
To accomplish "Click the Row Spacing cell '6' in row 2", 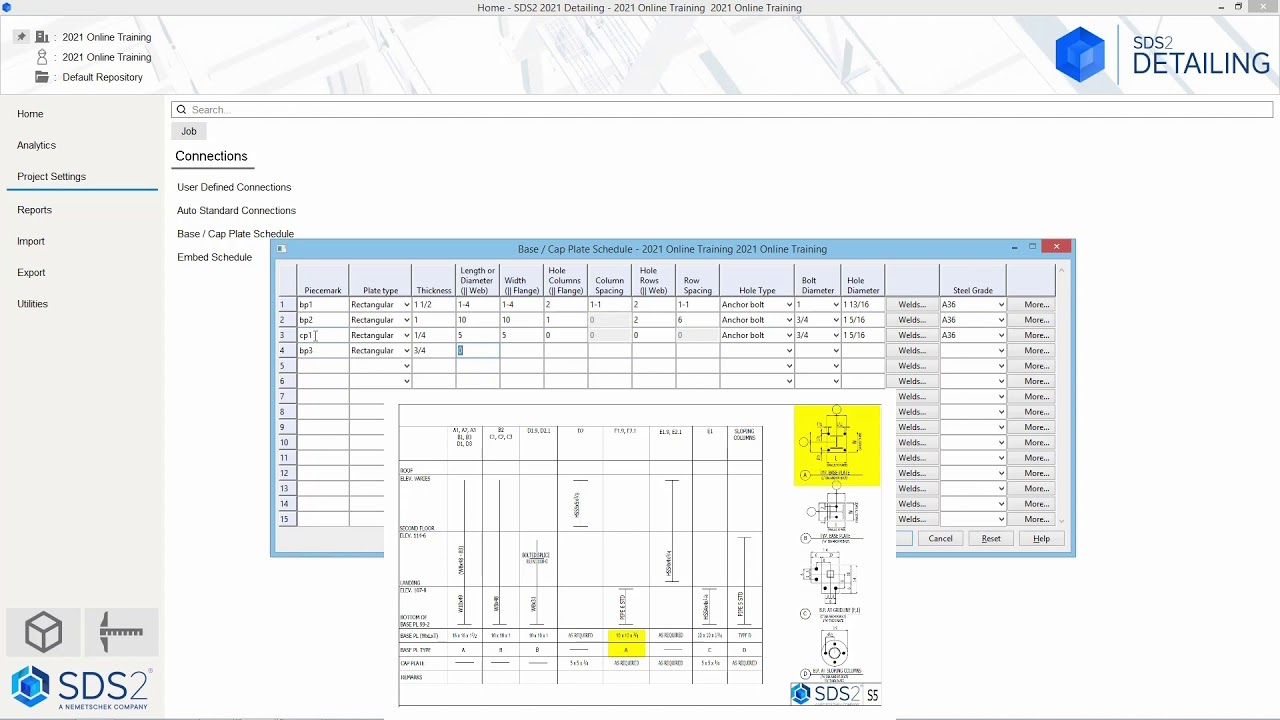I will [x=697, y=320].
